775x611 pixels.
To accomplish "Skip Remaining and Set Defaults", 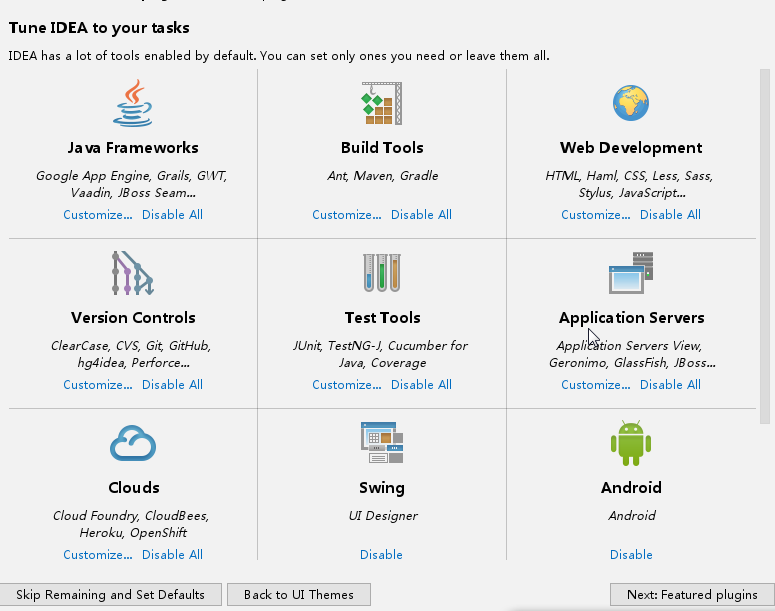I will point(110,595).
